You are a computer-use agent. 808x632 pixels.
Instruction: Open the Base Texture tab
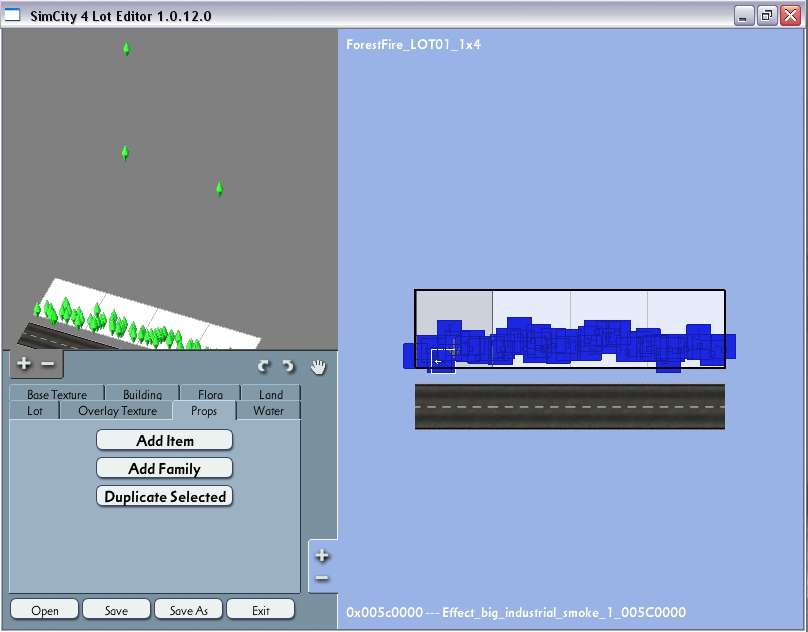(x=57, y=394)
